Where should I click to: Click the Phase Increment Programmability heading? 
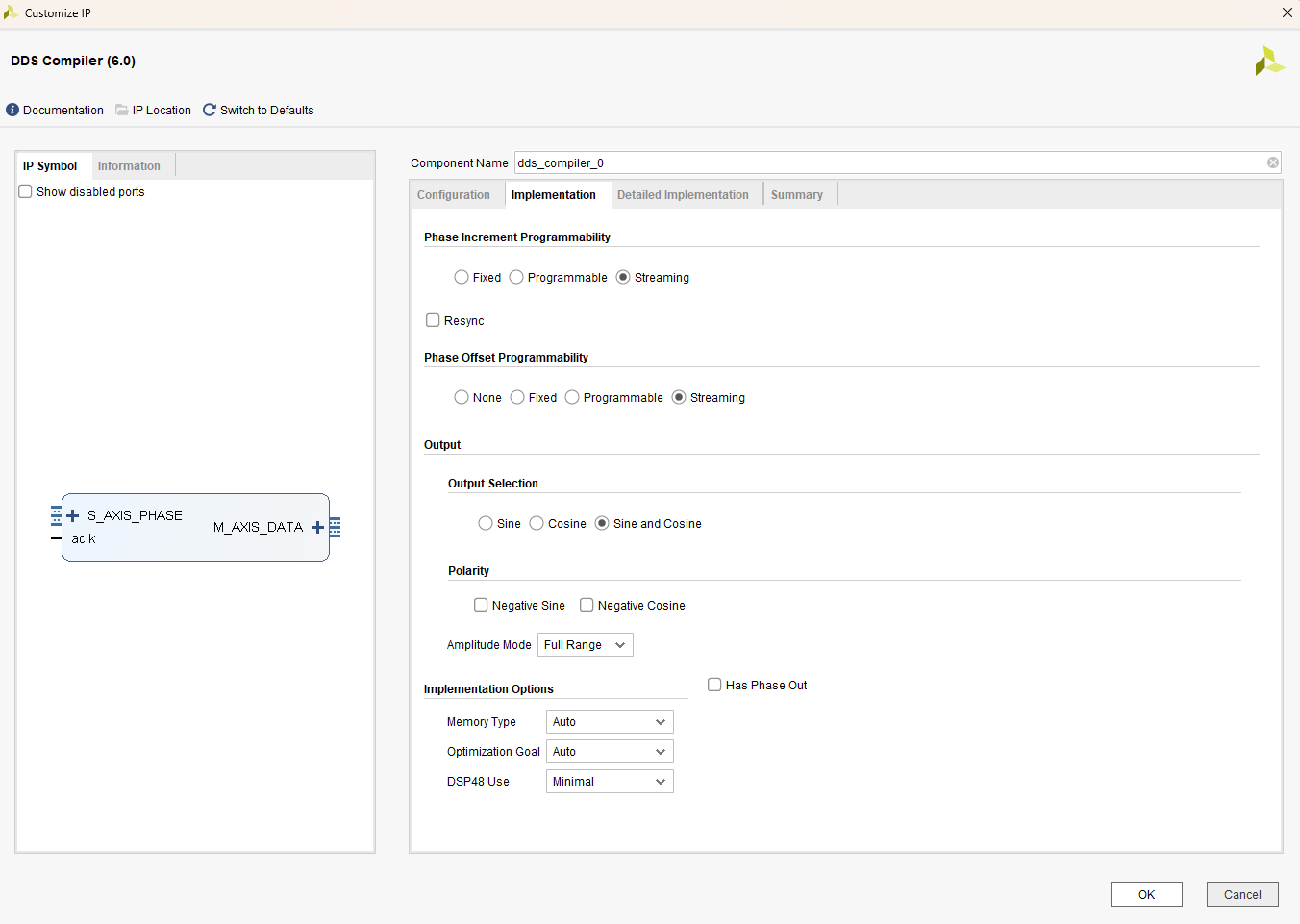pos(517,237)
